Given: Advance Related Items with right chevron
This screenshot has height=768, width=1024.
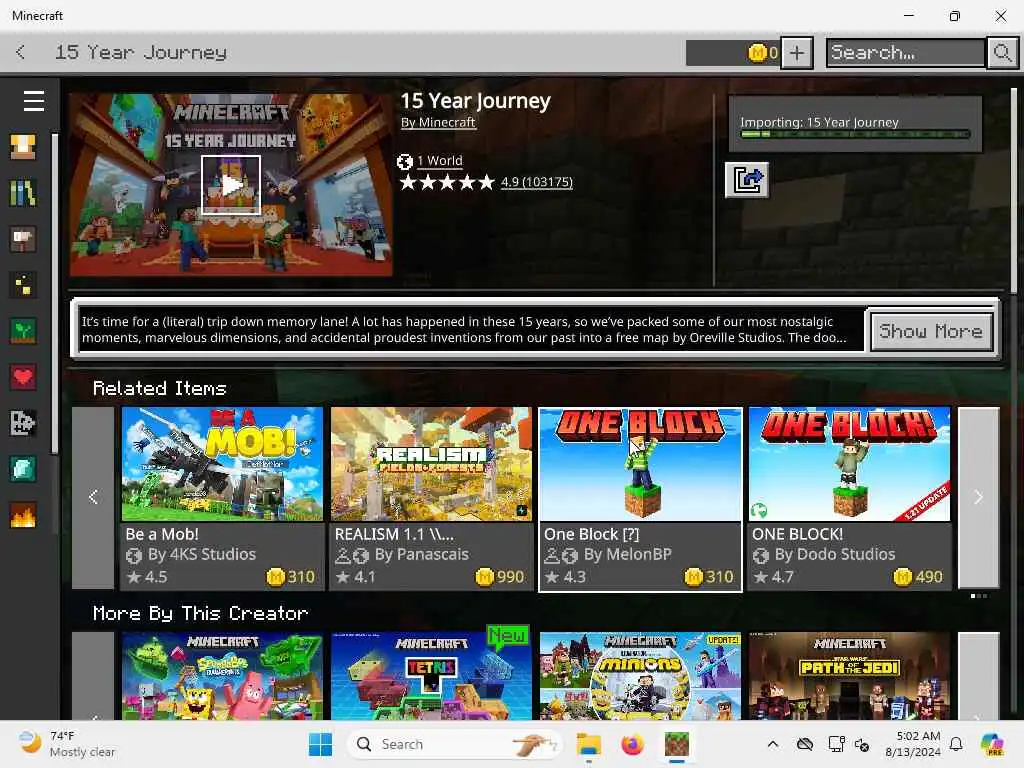Looking at the screenshot, I should pyautogui.click(x=978, y=497).
